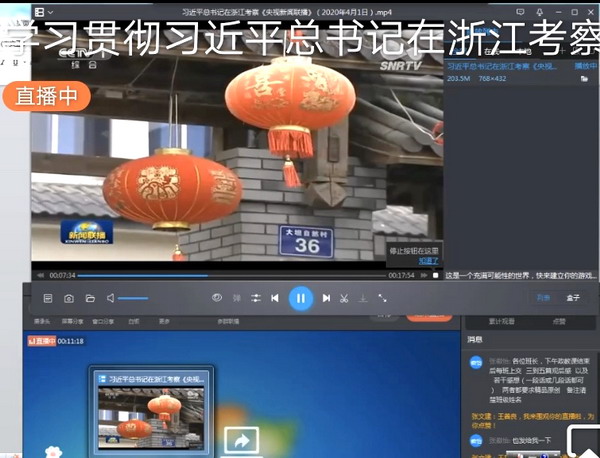Click the share arrow icon on the desktop
Screen dimensions: 600x458
(x=241, y=441)
